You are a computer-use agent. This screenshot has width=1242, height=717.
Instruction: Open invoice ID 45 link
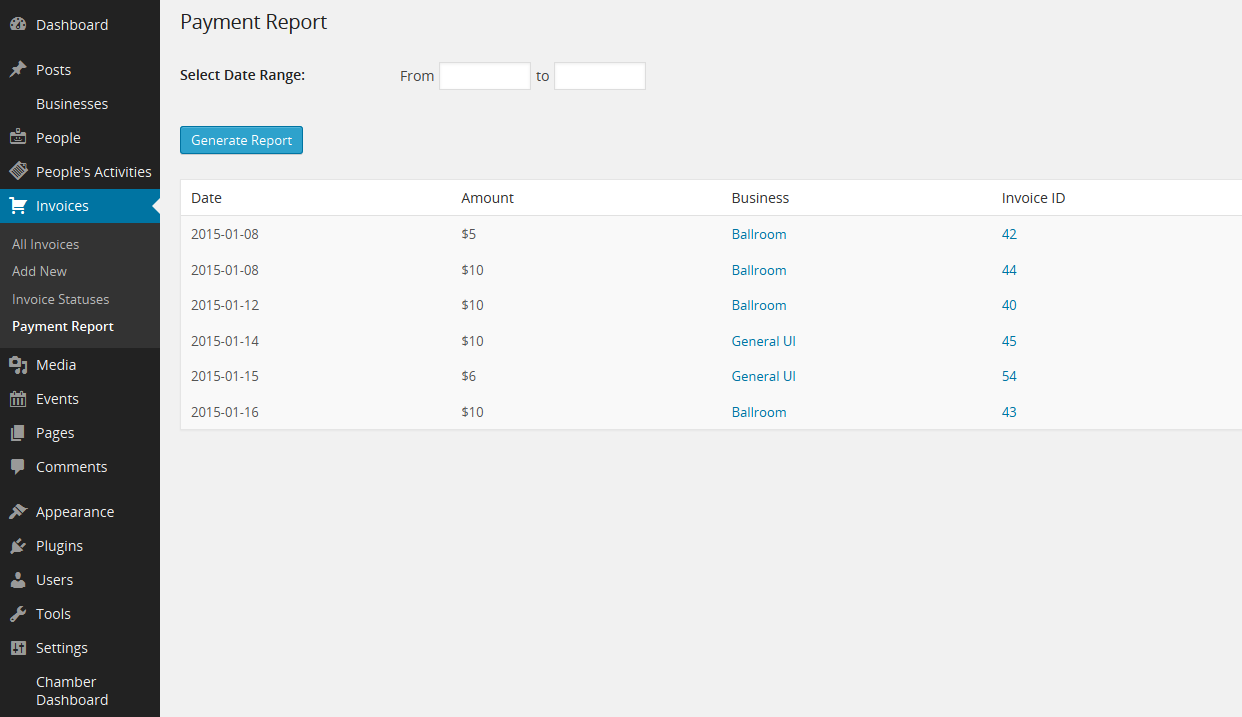click(1009, 341)
